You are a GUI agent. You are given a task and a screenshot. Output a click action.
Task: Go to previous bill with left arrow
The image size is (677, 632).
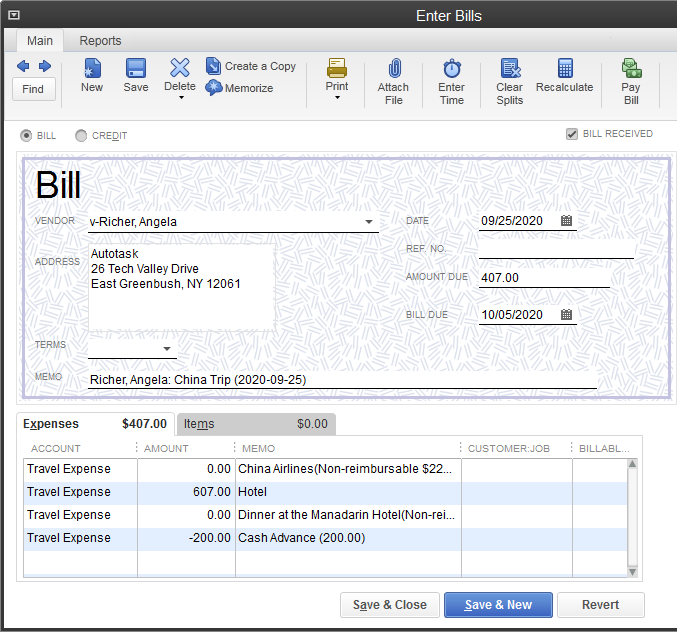[23, 66]
